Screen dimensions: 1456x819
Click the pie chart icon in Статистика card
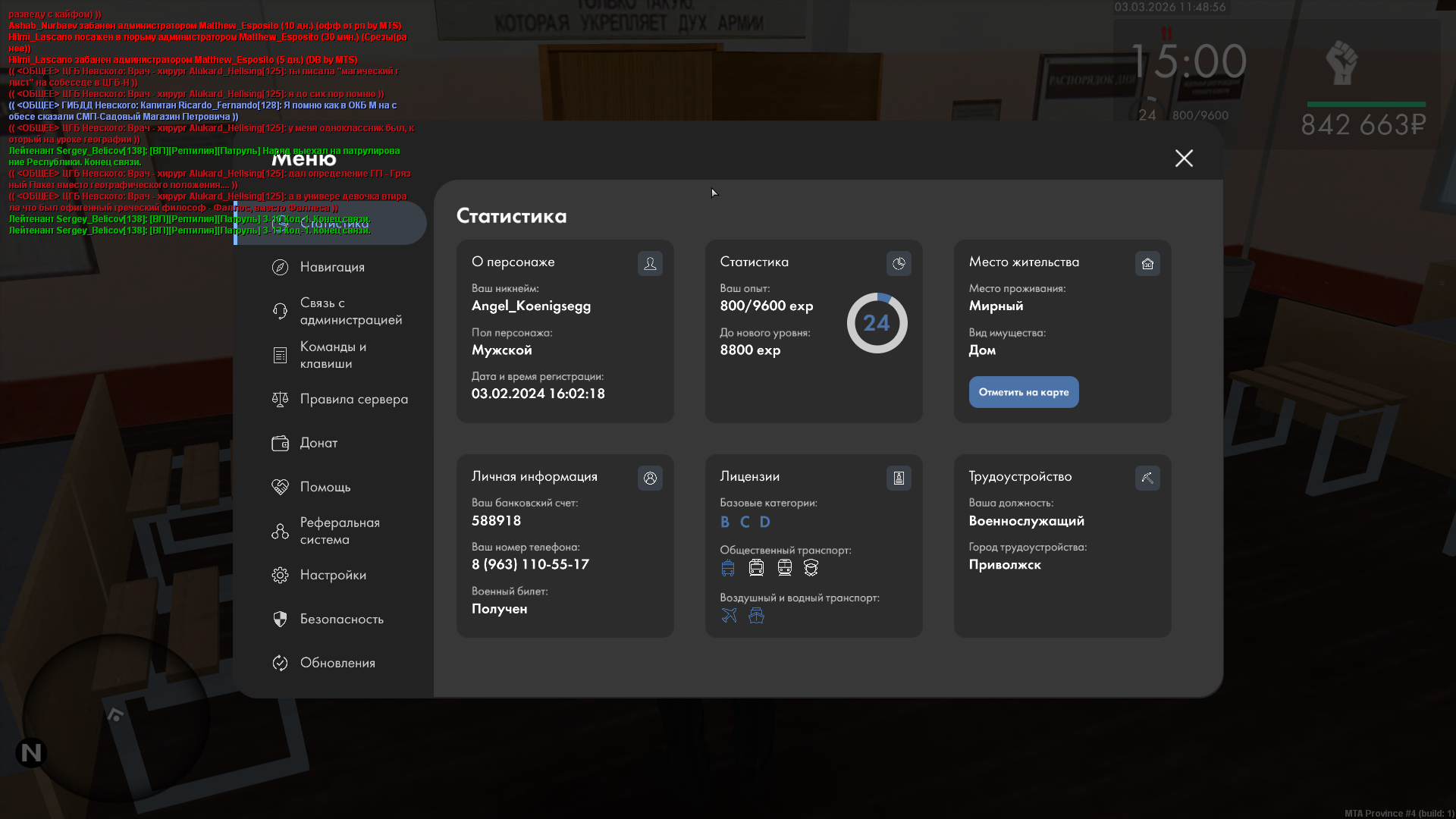[x=899, y=264]
